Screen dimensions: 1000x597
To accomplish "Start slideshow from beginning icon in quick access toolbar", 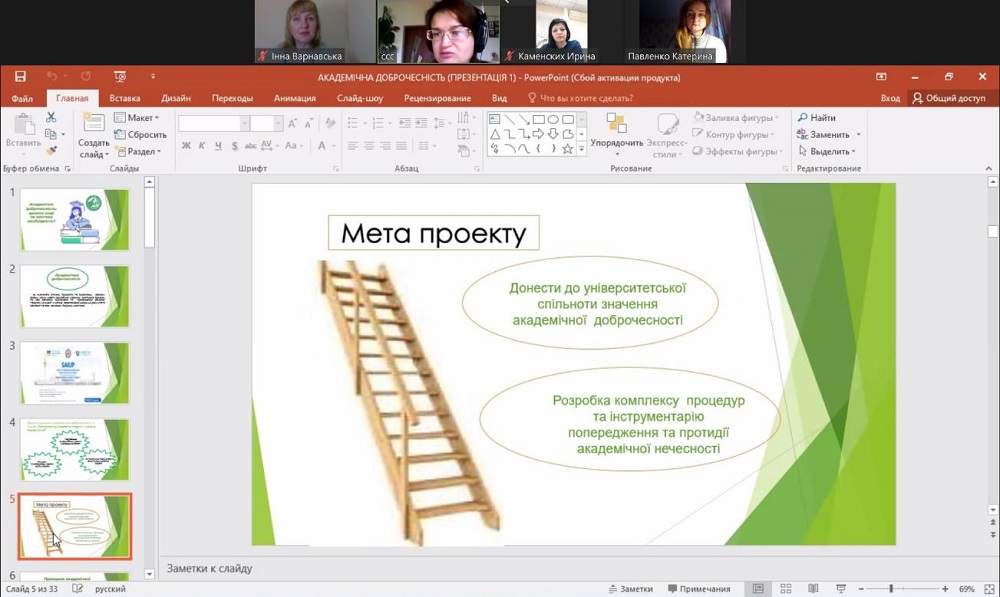I will point(120,77).
